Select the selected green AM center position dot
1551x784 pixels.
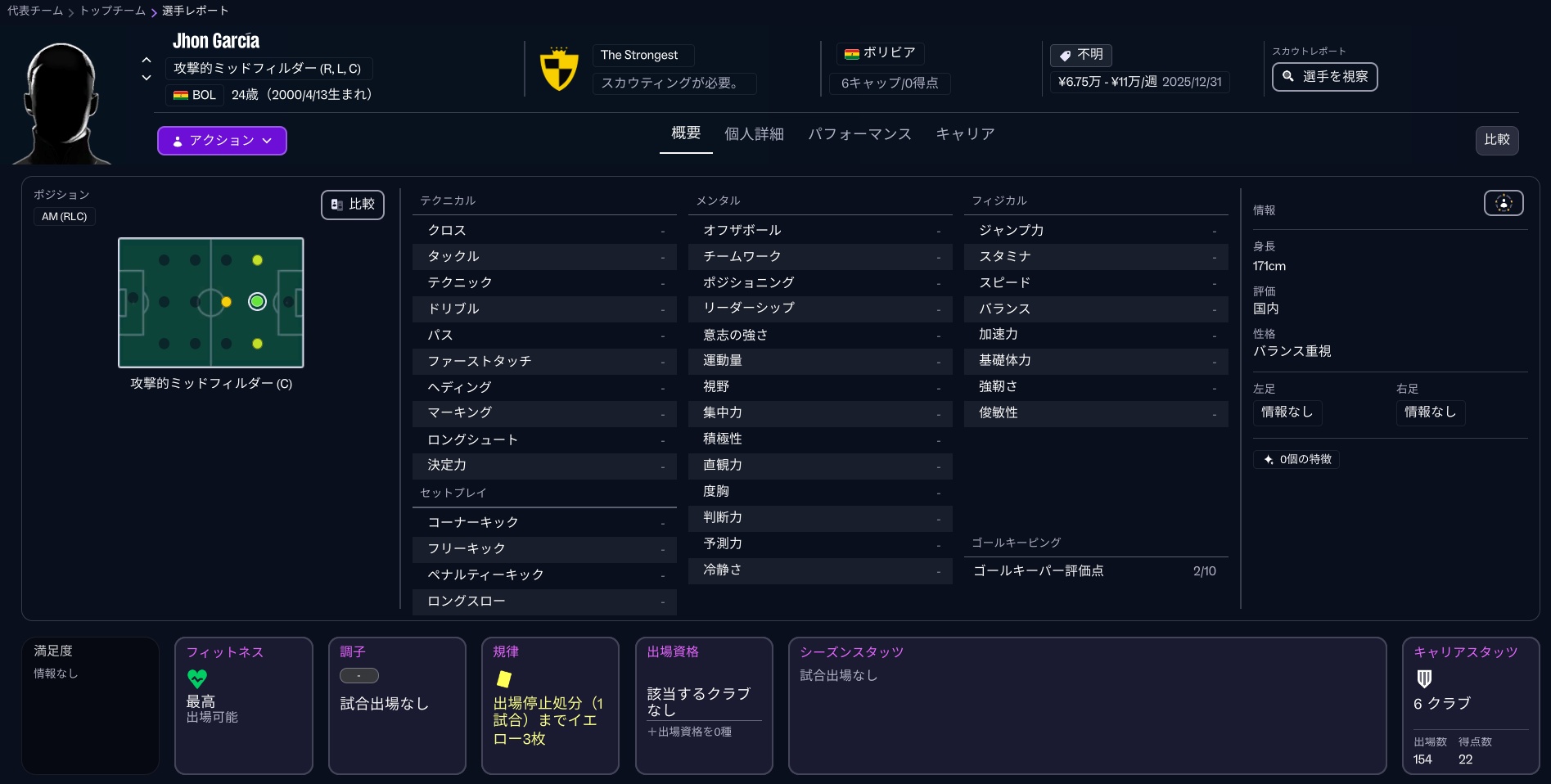(257, 302)
